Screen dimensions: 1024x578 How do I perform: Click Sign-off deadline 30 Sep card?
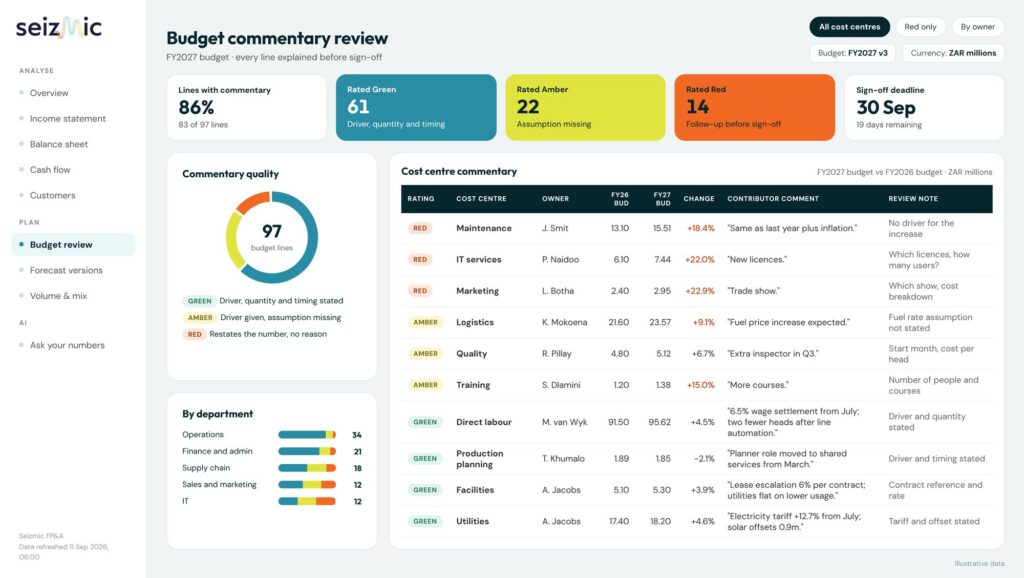pos(924,107)
